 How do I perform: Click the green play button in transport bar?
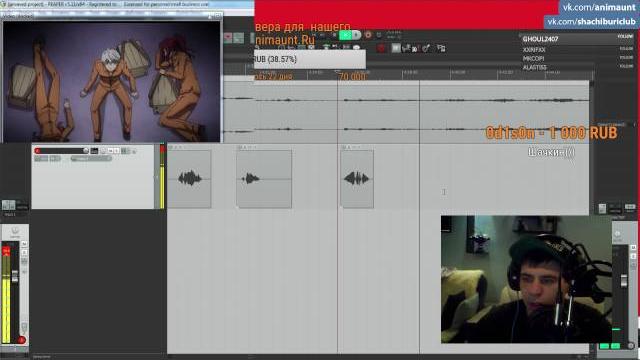(x=345, y=36)
